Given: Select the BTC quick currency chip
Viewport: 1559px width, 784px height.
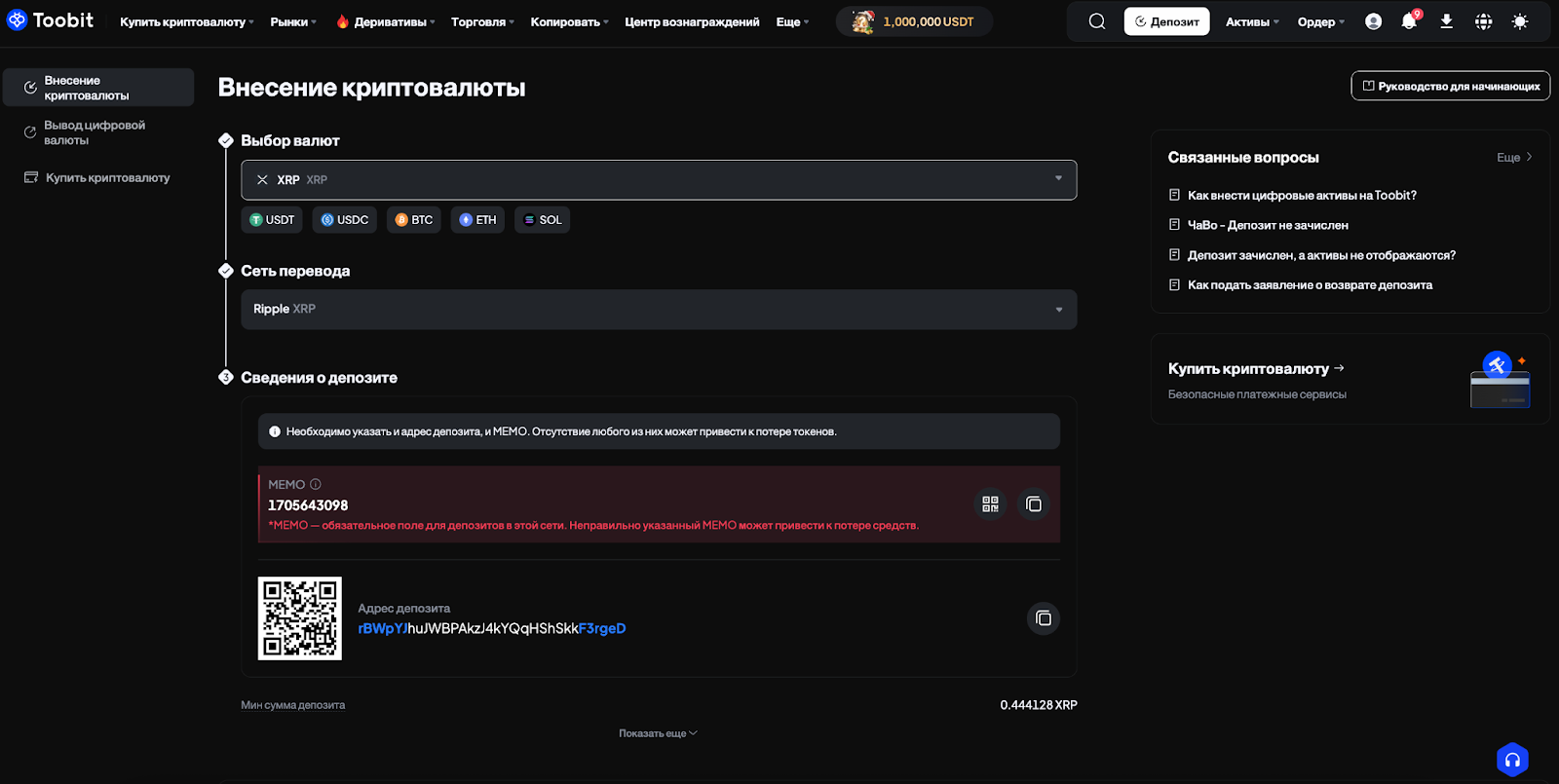Looking at the screenshot, I should click(x=414, y=220).
